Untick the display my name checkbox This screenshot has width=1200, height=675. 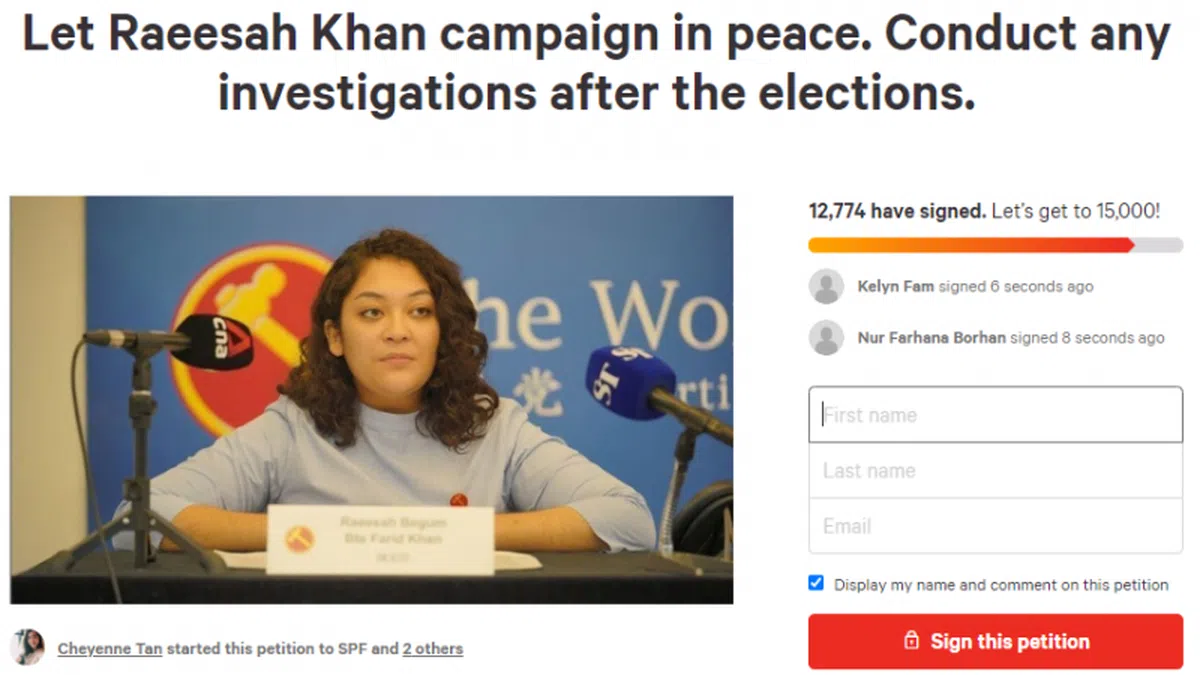(816, 583)
